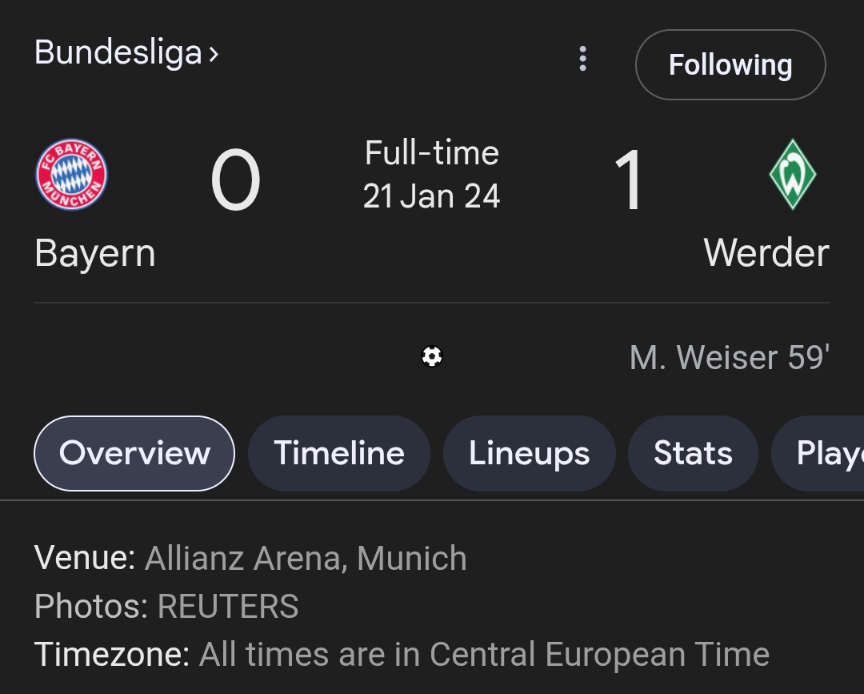Click the REUTERS photos credit
Image resolution: width=864 pixels, height=694 pixels.
(228, 606)
